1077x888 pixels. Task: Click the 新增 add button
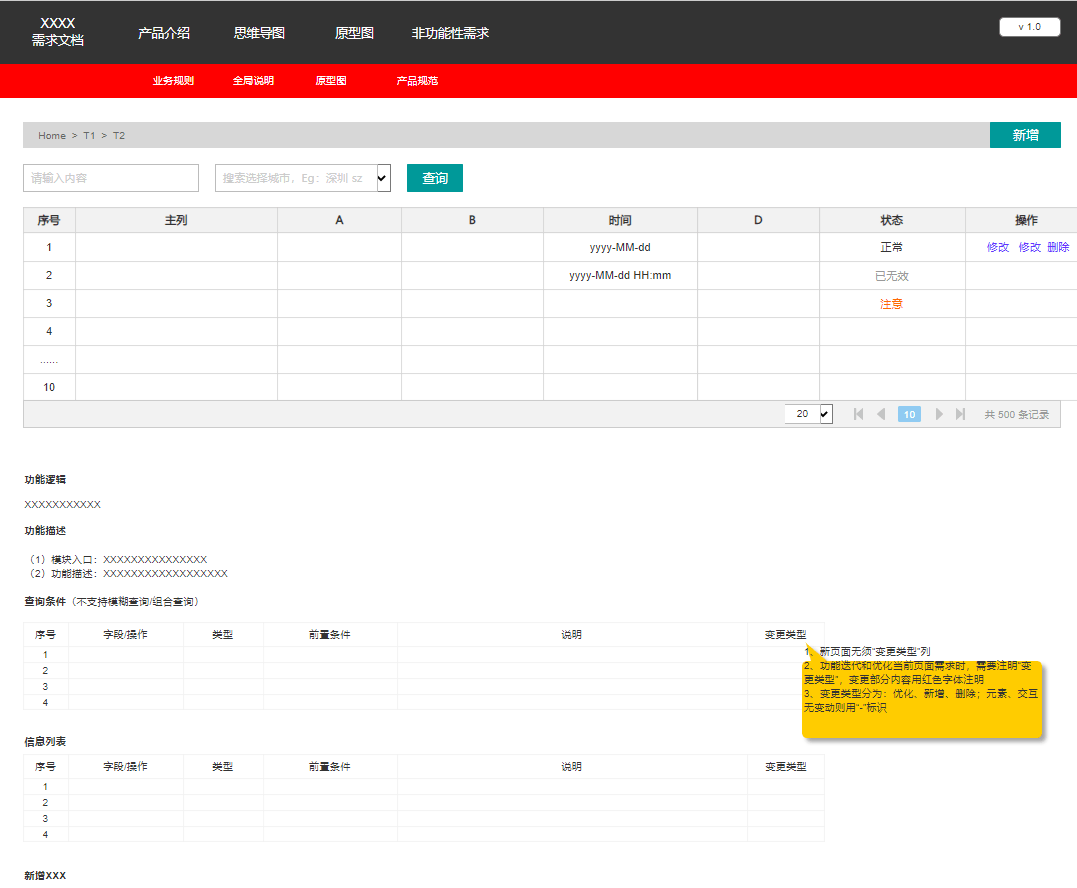pyautogui.click(x=1025, y=135)
